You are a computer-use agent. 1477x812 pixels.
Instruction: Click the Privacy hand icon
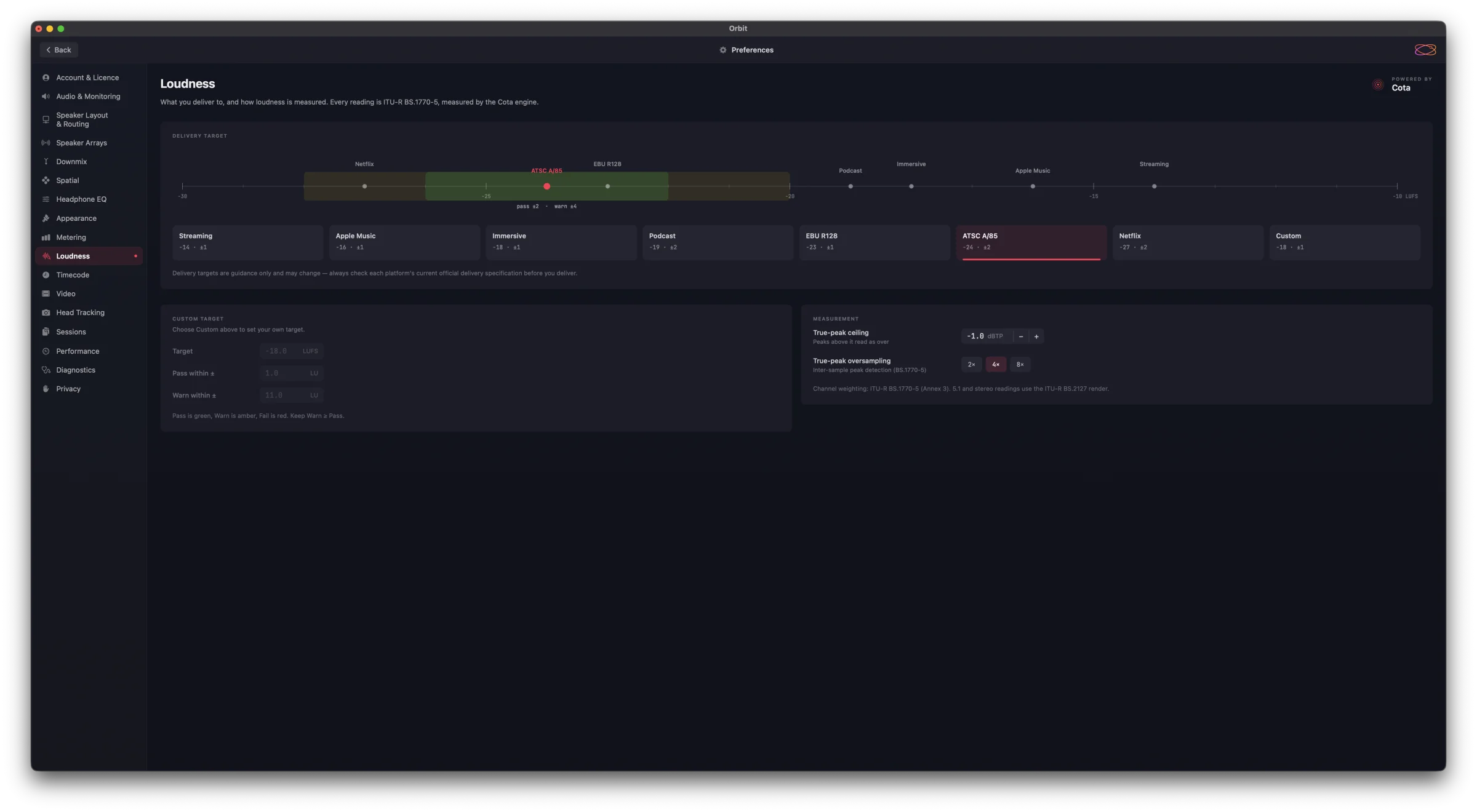pyautogui.click(x=46, y=389)
